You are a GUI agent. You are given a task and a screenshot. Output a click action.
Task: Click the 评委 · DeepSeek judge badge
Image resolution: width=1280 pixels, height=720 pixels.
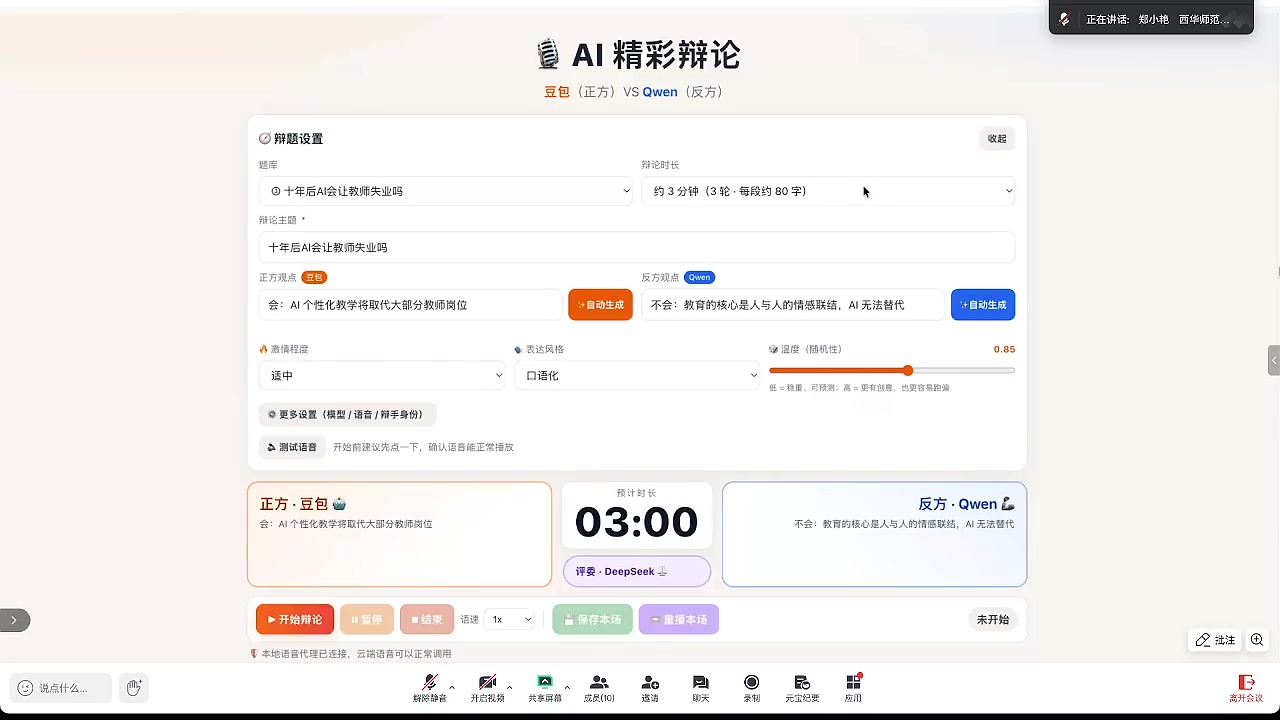637,572
